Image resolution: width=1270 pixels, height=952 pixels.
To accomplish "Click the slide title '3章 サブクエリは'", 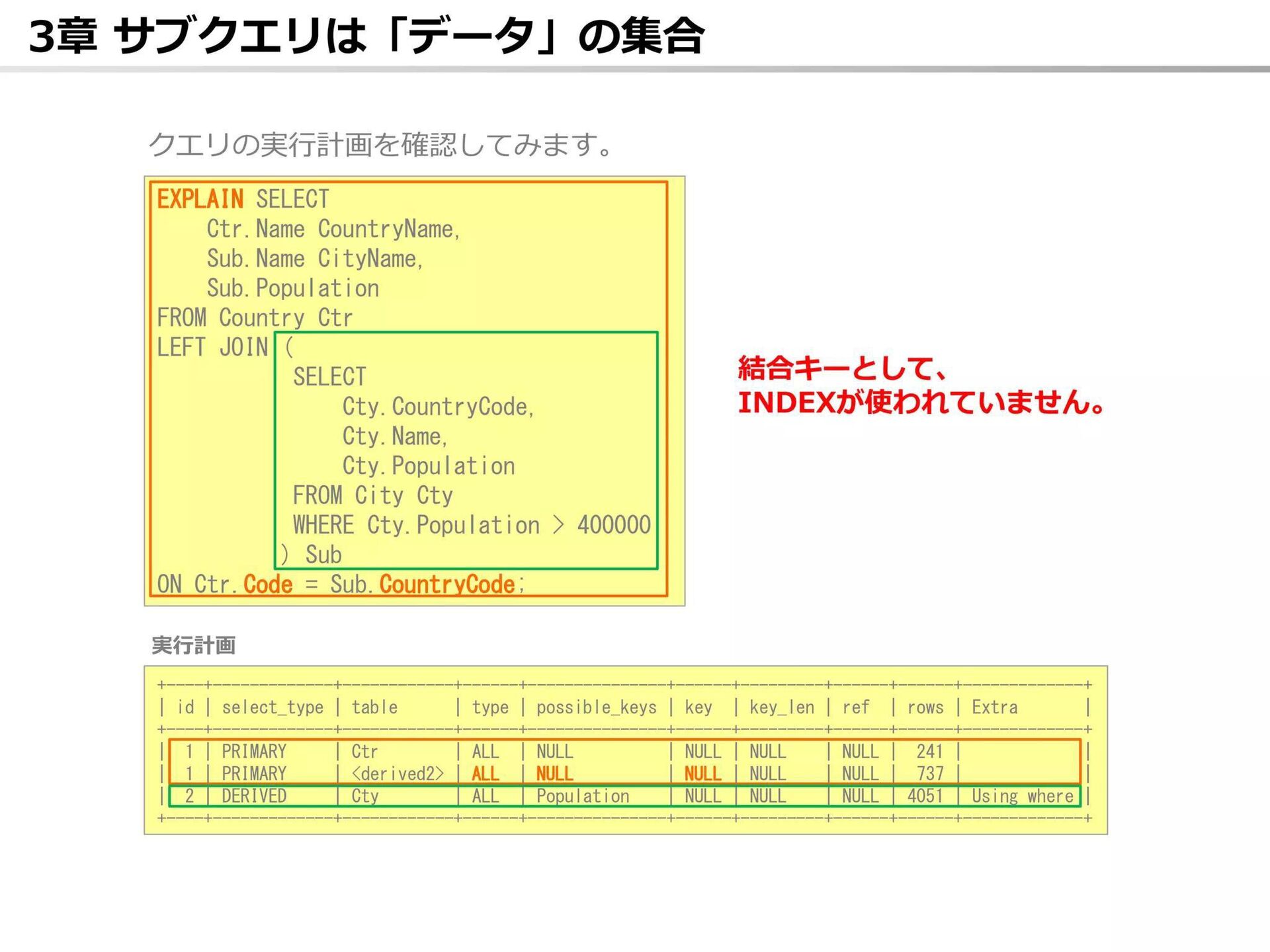I will tap(198, 36).
